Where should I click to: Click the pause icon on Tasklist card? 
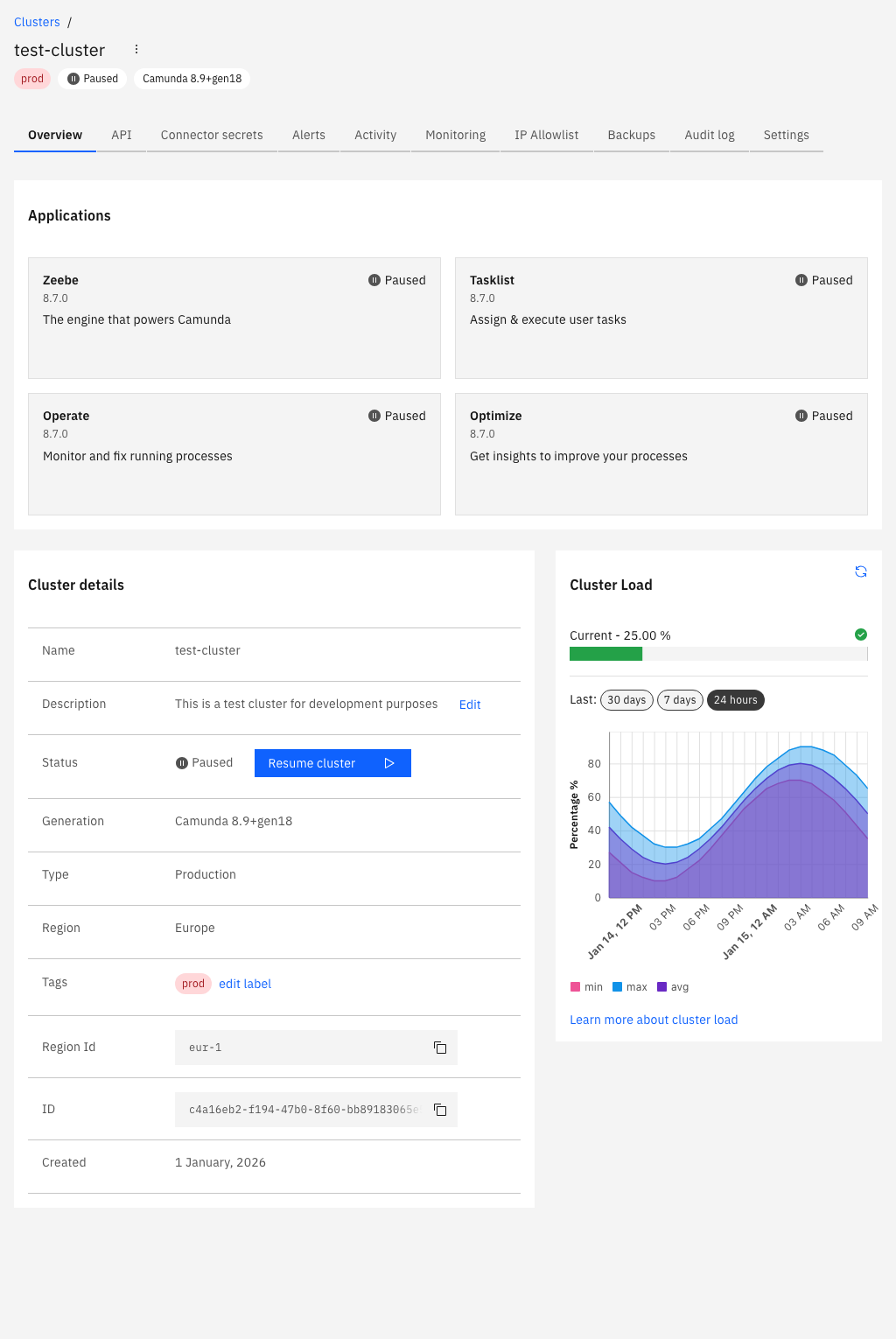coord(801,280)
